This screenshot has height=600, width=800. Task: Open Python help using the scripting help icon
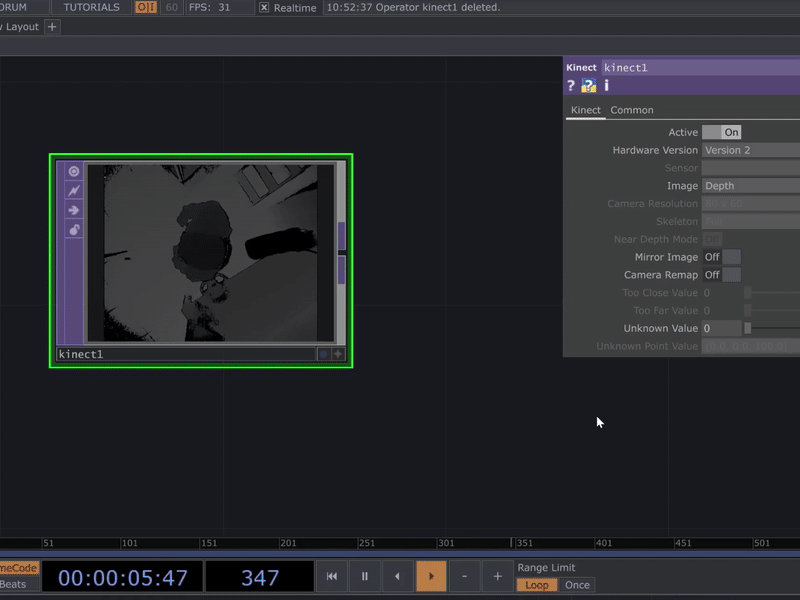588,86
